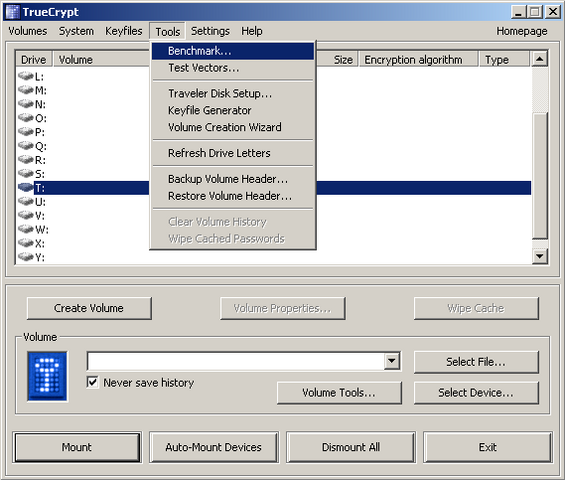Select Refresh Drive Letters
565x480 pixels.
pos(233,153)
